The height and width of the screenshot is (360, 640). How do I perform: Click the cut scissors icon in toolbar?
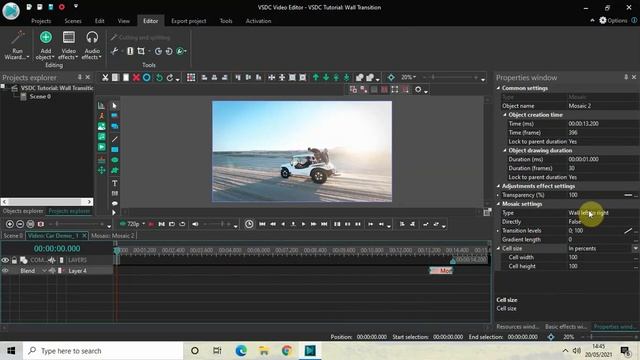105,78
